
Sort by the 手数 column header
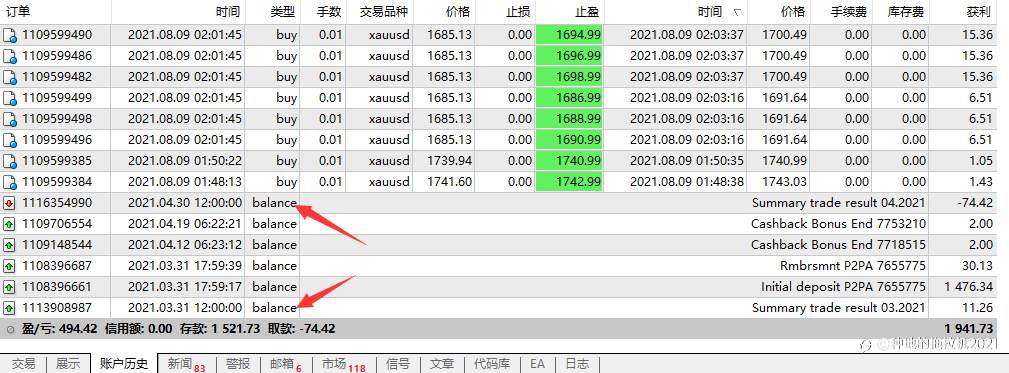[x=322, y=12]
